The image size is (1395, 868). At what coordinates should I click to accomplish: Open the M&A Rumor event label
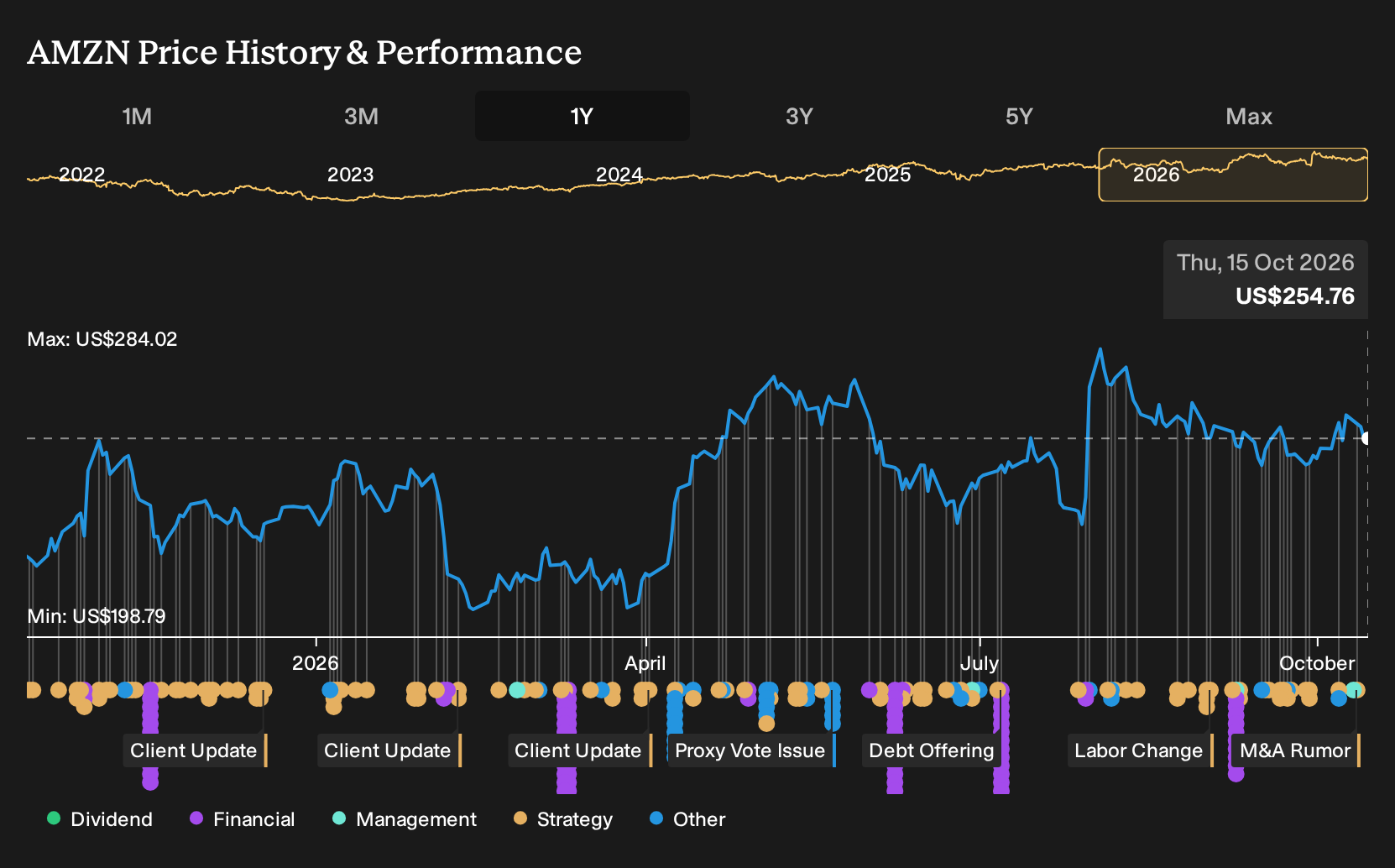1296,750
